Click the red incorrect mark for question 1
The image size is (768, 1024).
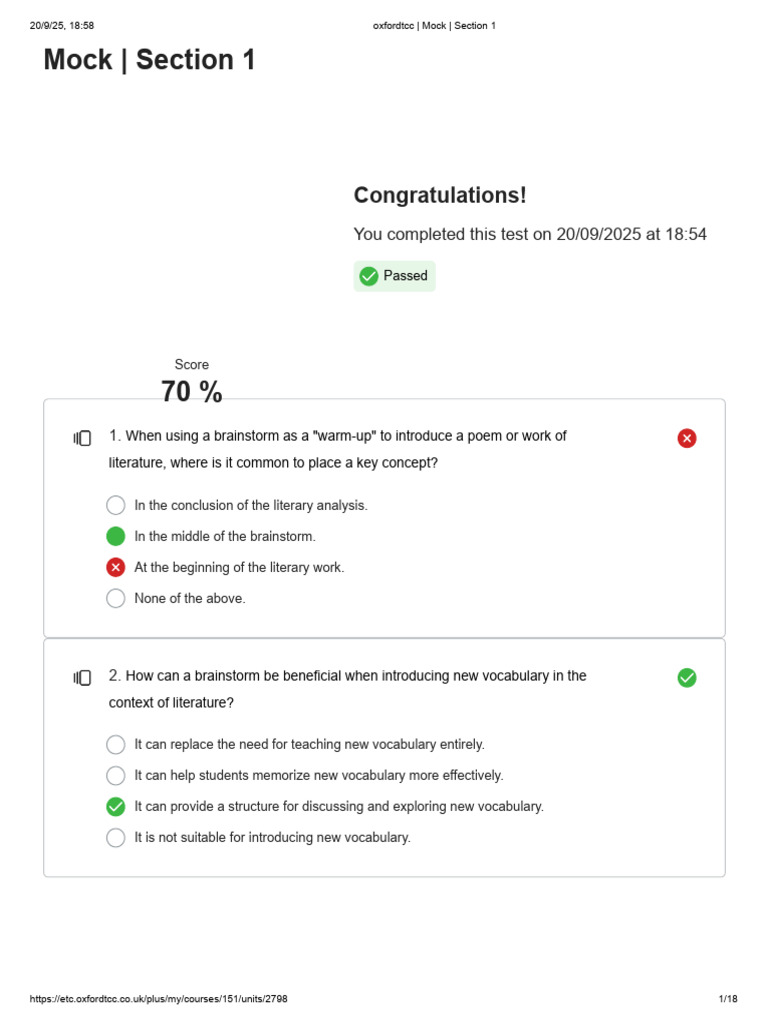[x=686, y=438]
